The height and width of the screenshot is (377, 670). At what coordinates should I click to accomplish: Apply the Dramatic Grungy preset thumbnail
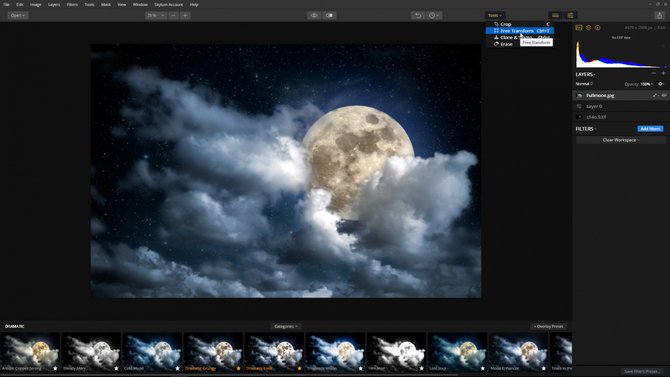[x=213, y=352]
